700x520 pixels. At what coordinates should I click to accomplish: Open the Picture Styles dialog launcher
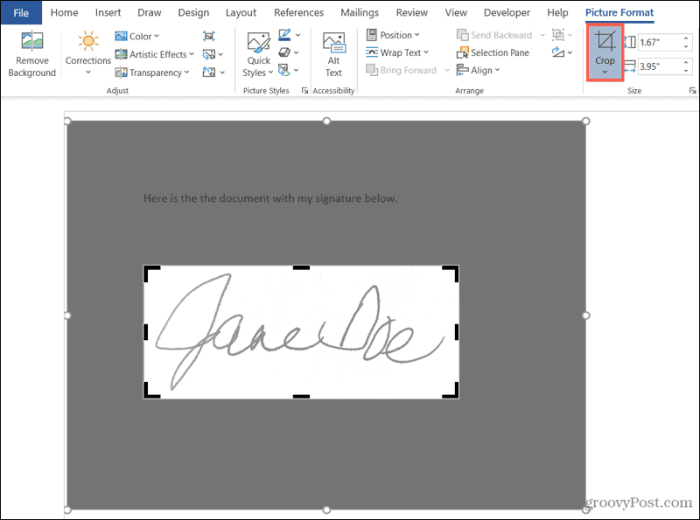tap(305, 91)
